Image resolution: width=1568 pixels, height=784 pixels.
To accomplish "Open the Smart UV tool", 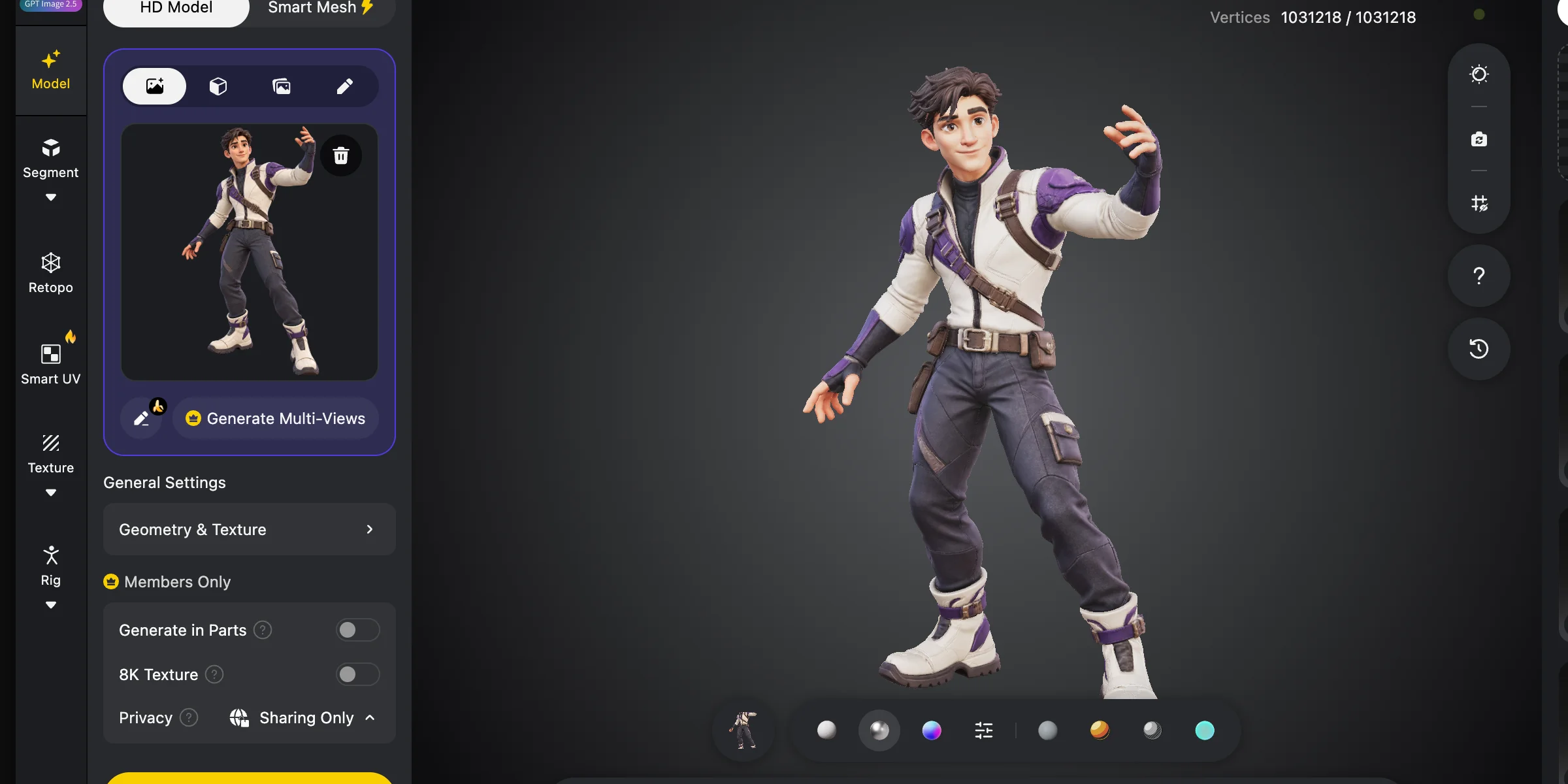I will click(51, 365).
